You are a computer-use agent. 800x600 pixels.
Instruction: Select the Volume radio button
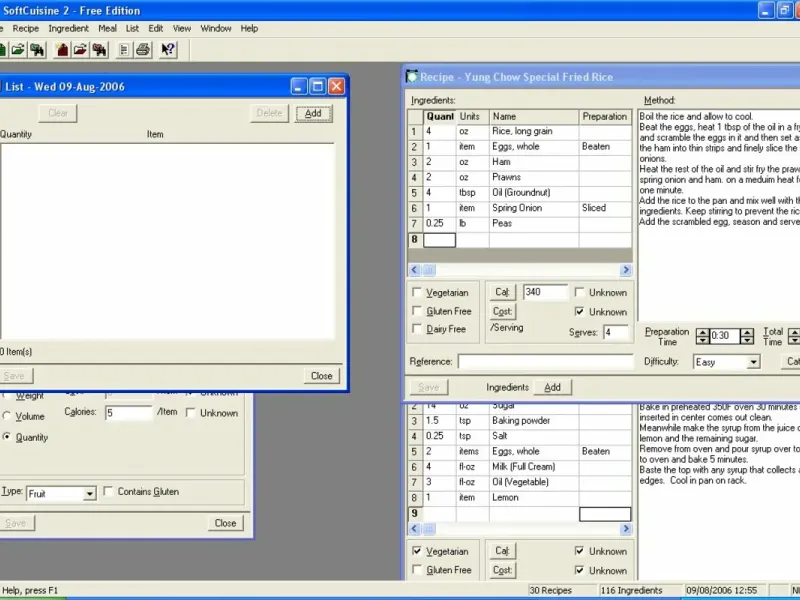(x=9, y=416)
